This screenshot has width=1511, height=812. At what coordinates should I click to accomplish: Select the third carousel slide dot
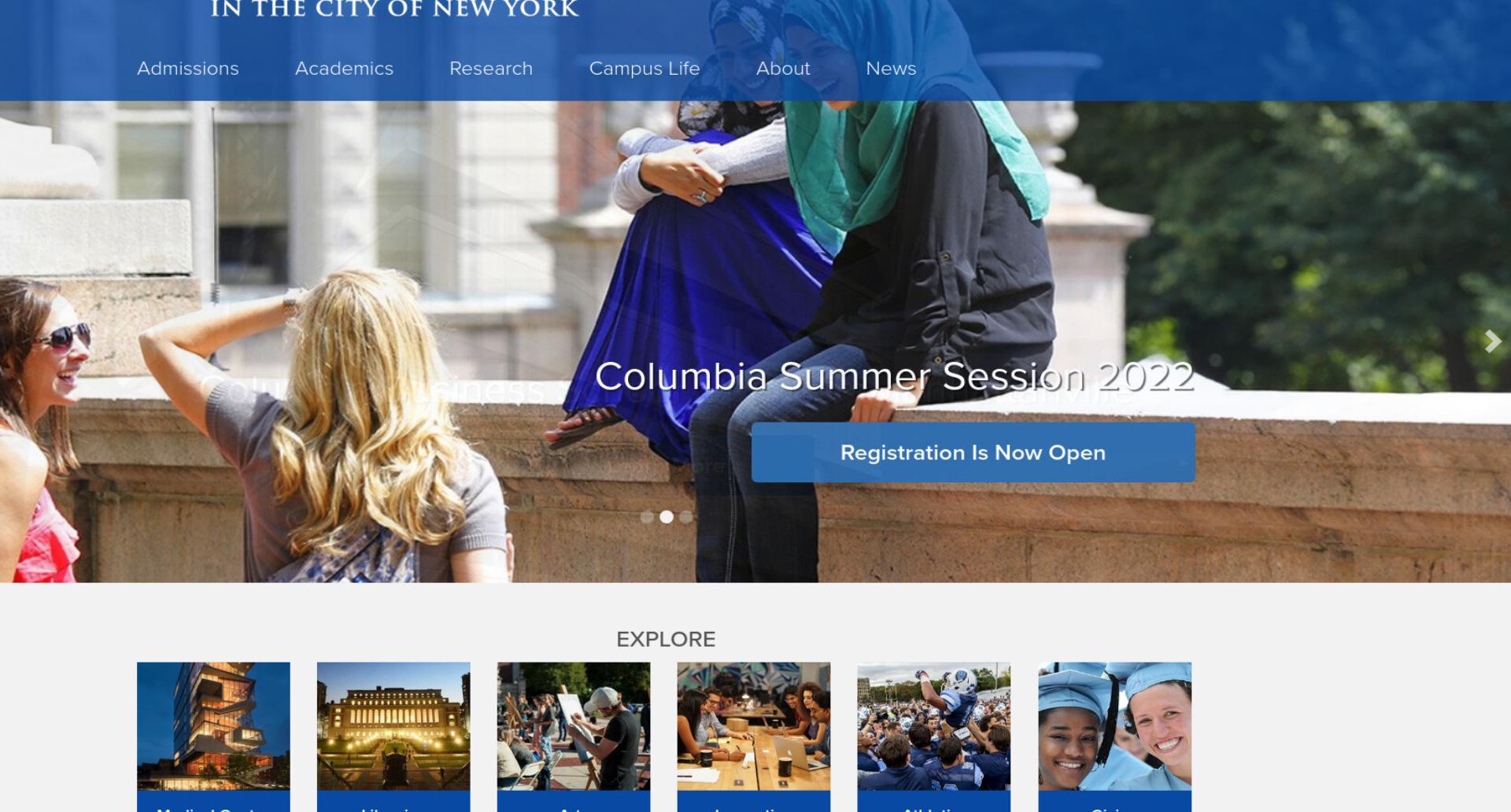pyautogui.click(x=686, y=517)
